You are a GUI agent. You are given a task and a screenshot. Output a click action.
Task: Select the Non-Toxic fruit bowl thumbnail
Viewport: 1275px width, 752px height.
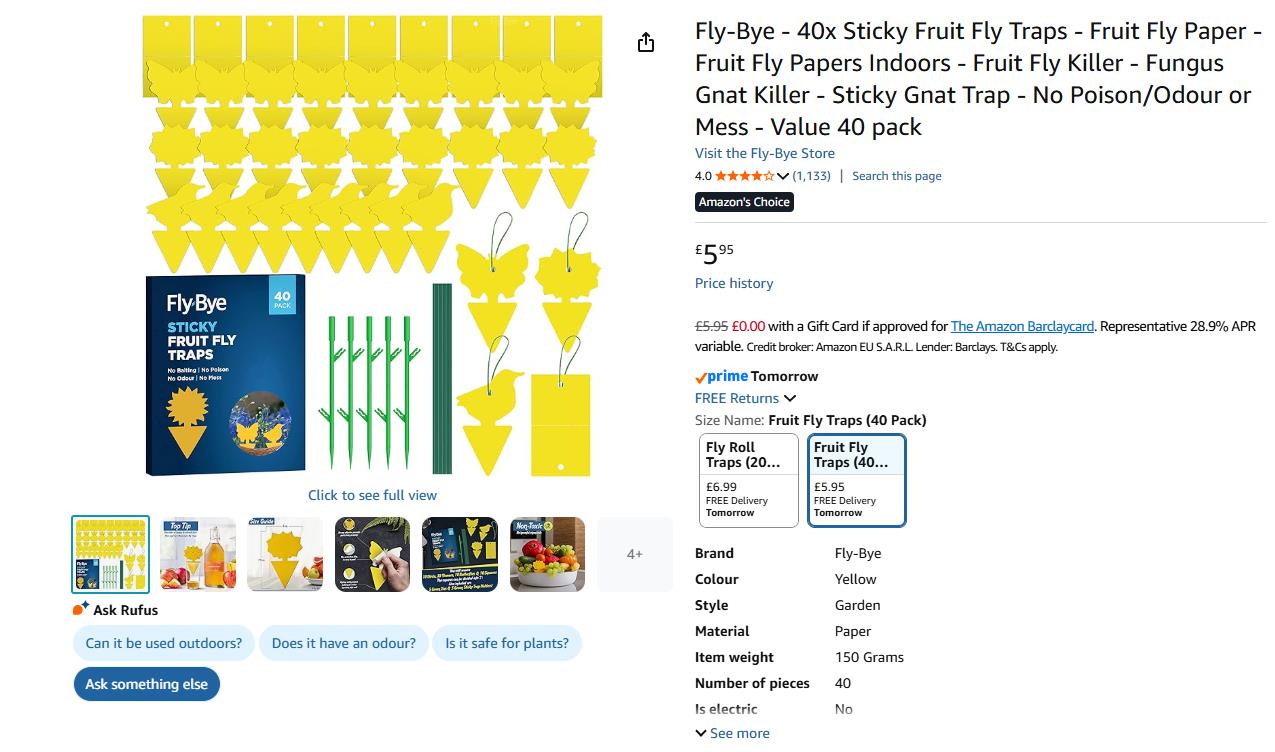coord(547,554)
